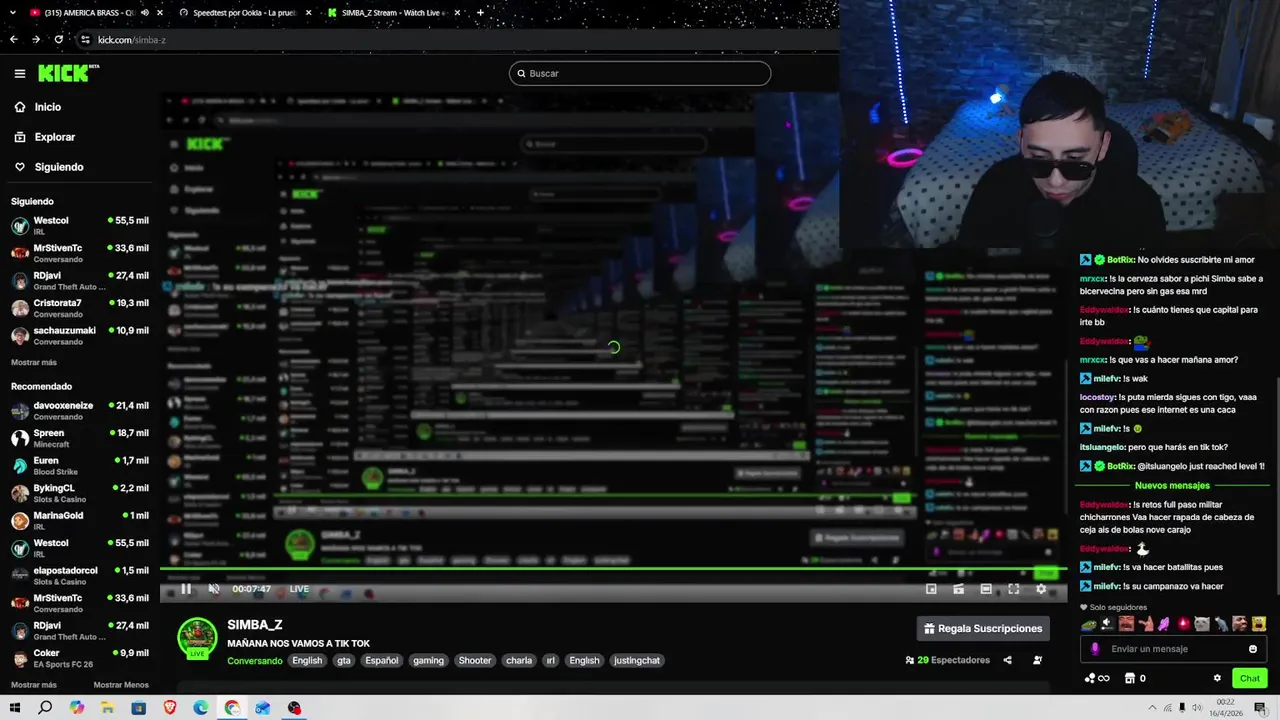Mute the YouTube tab audio icon
The width and height of the screenshot is (1280, 720).
[x=145, y=13]
